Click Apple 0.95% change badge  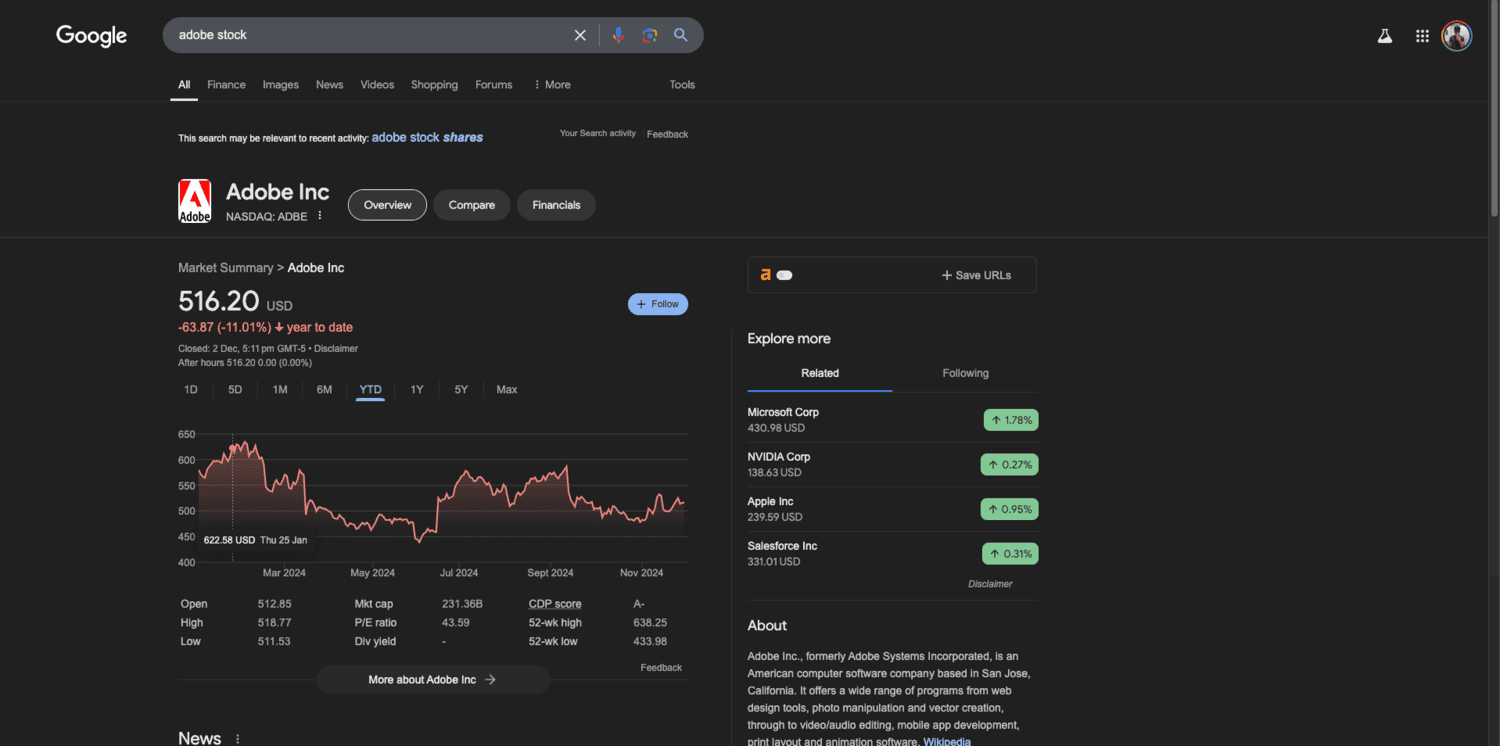click(1009, 509)
